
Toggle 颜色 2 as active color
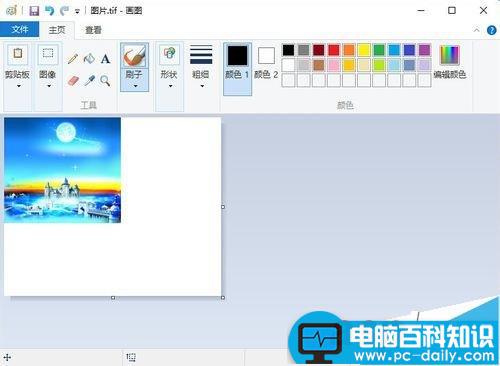tap(266, 63)
